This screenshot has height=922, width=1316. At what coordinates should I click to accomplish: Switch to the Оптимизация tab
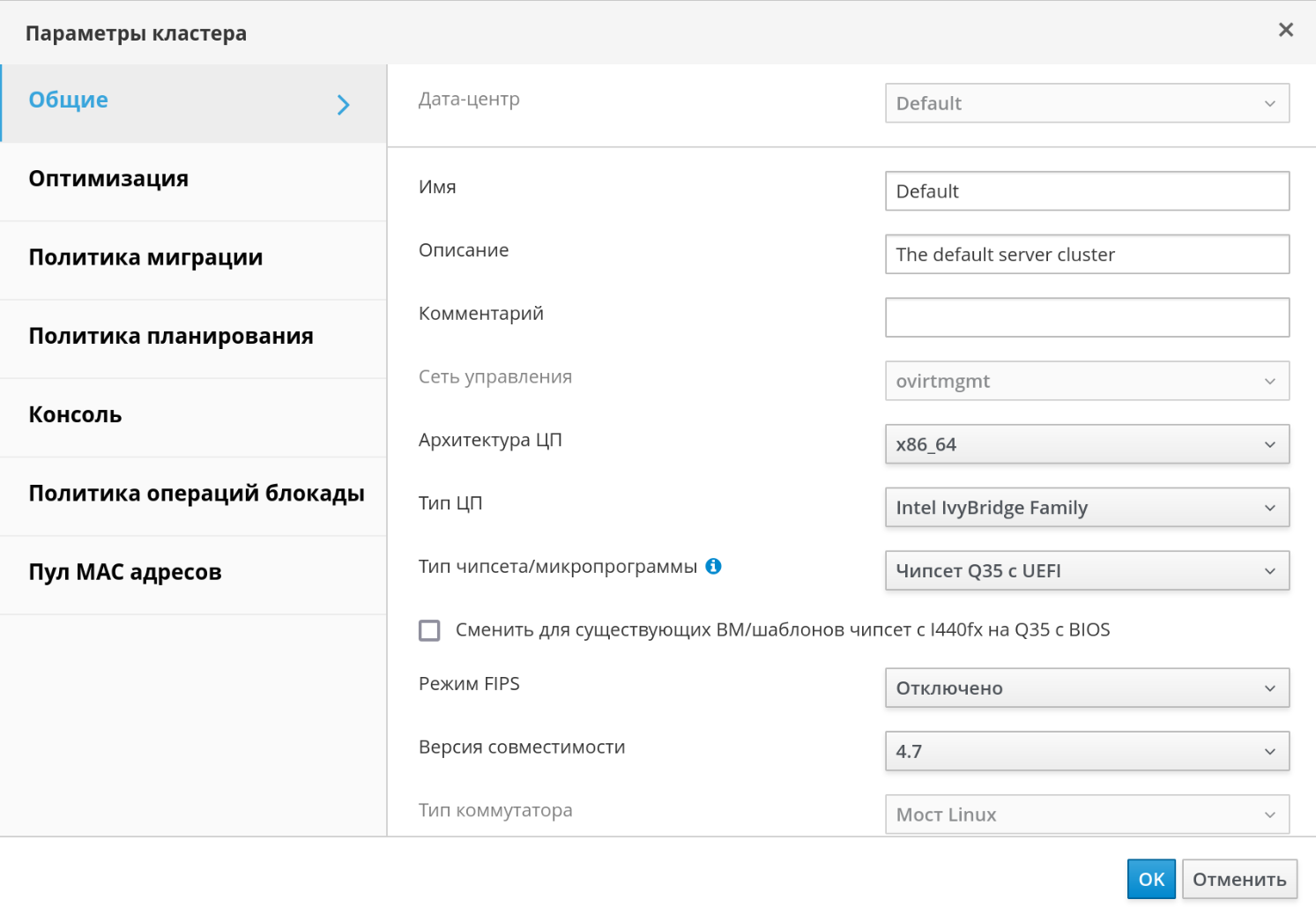pos(108,179)
